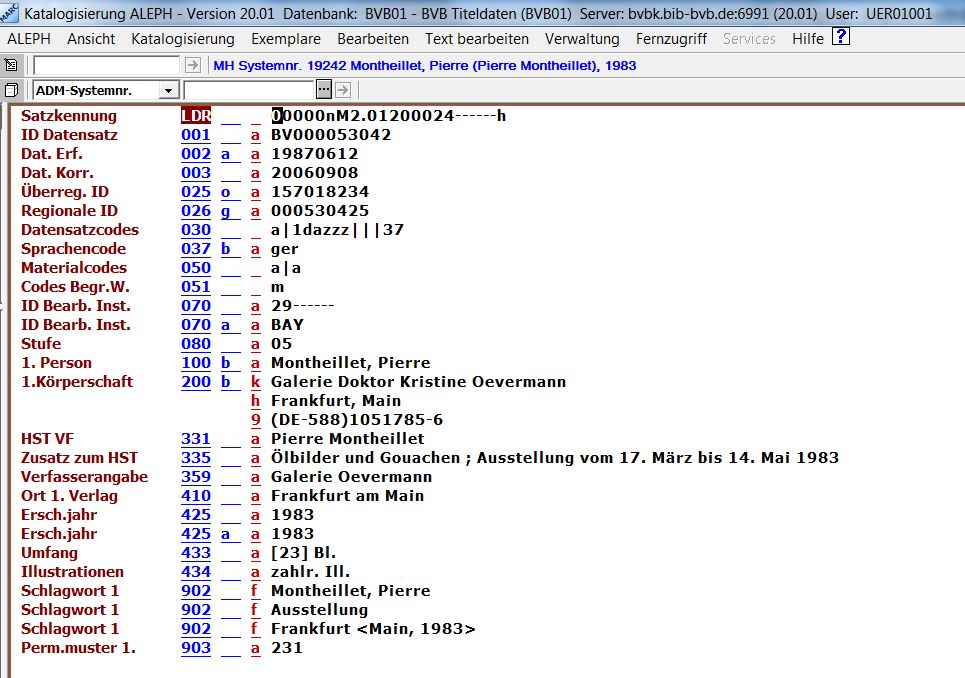Select the LDR Satzkennung tag

coord(196,116)
